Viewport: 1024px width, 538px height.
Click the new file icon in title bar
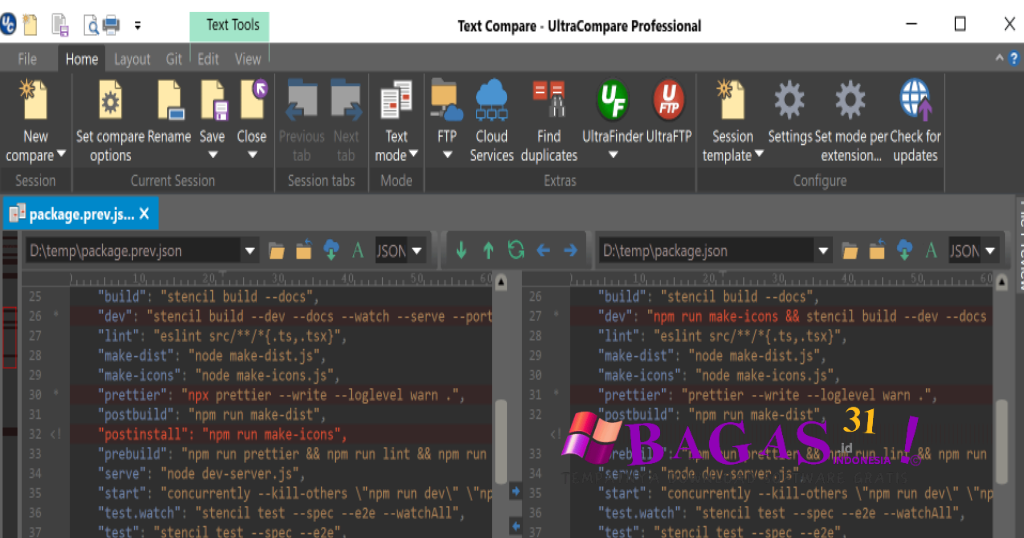(x=30, y=25)
